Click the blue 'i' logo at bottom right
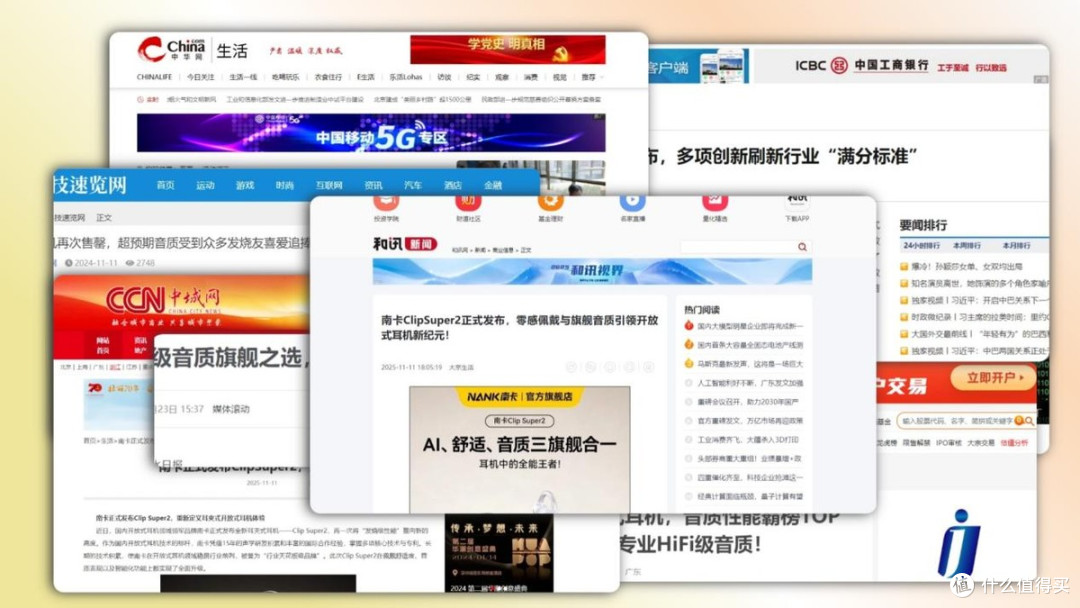Image resolution: width=1080 pixels, height=608 pixels. pos(958,543)
